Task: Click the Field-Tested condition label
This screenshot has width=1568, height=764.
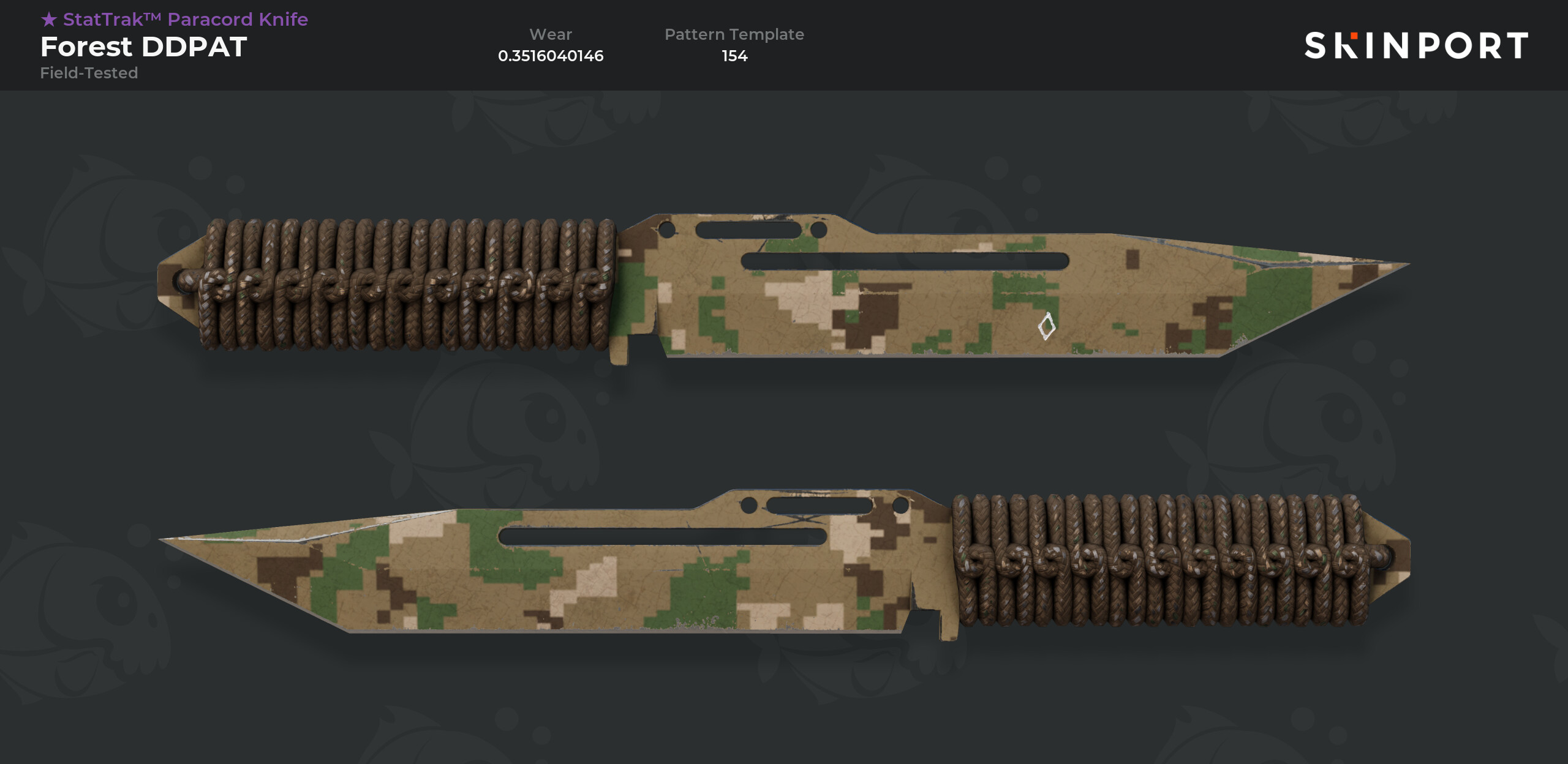Action: 89,73
